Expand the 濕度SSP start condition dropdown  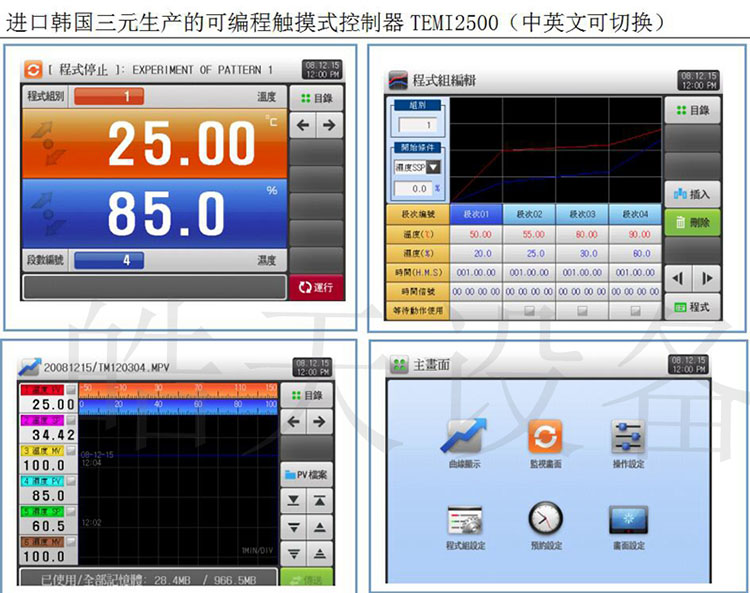point(433,167)
